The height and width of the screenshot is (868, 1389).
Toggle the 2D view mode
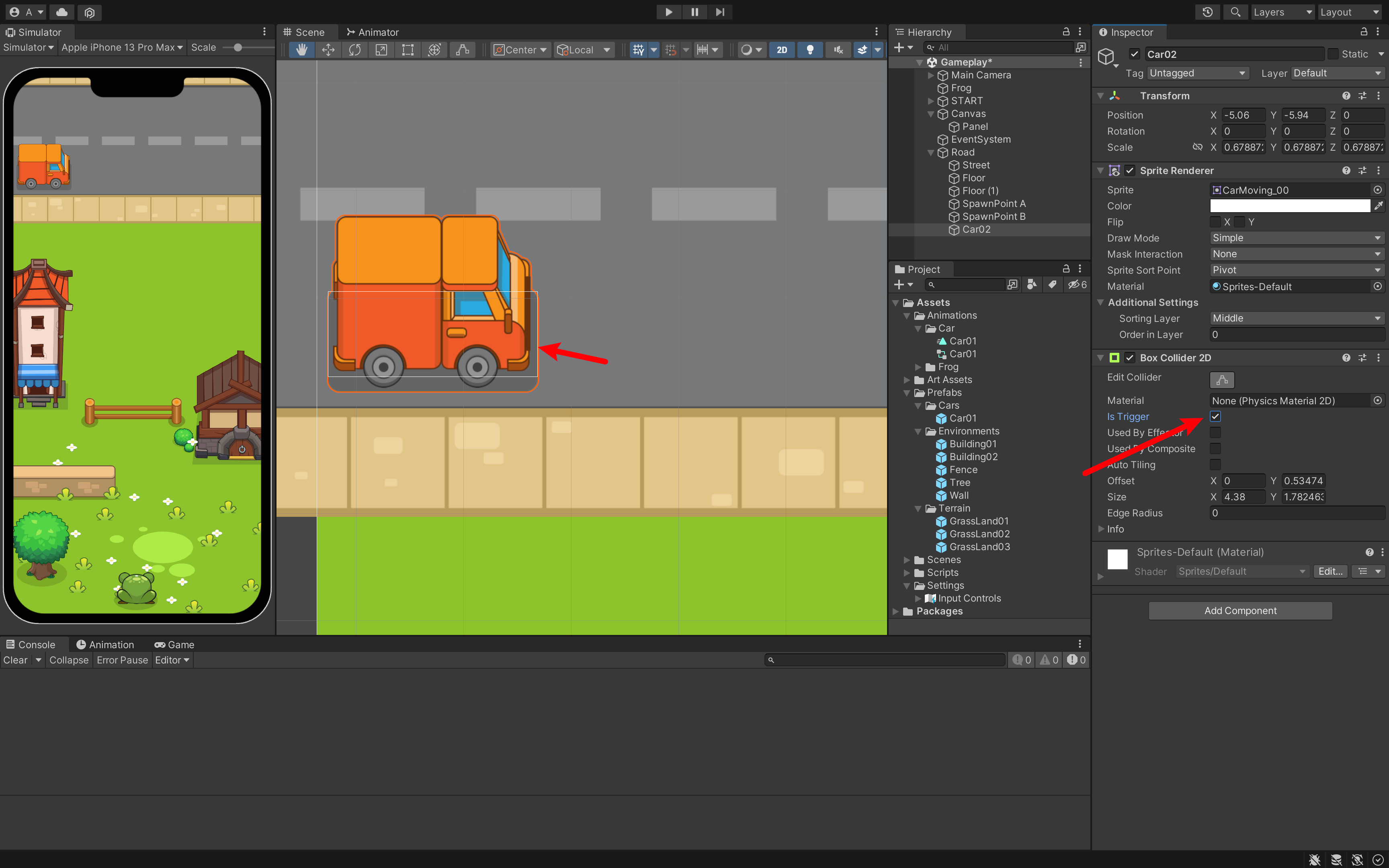(782, 50)
